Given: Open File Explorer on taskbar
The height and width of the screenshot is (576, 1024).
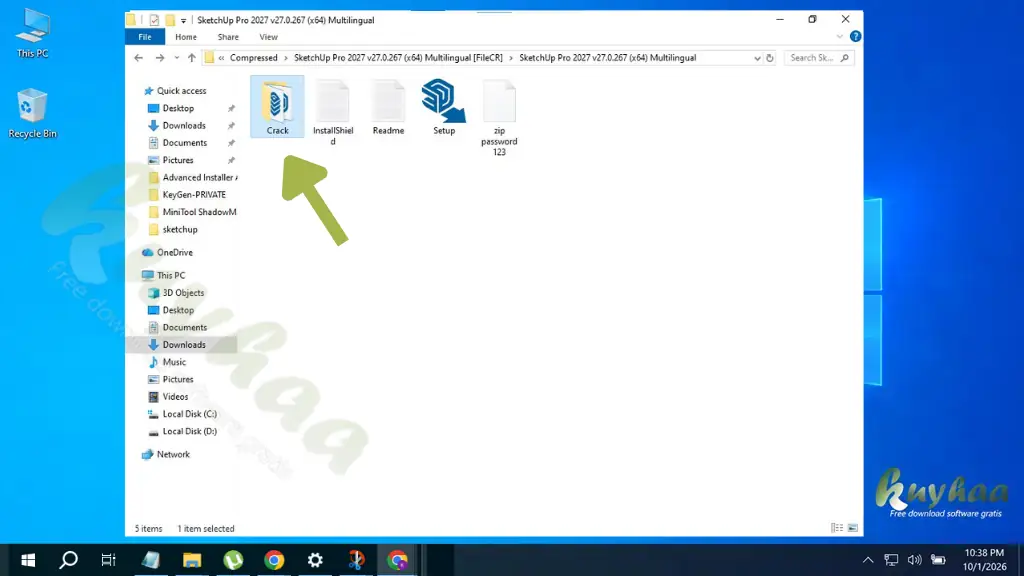Looking at the screenshot, I should (x=192, y=560).
